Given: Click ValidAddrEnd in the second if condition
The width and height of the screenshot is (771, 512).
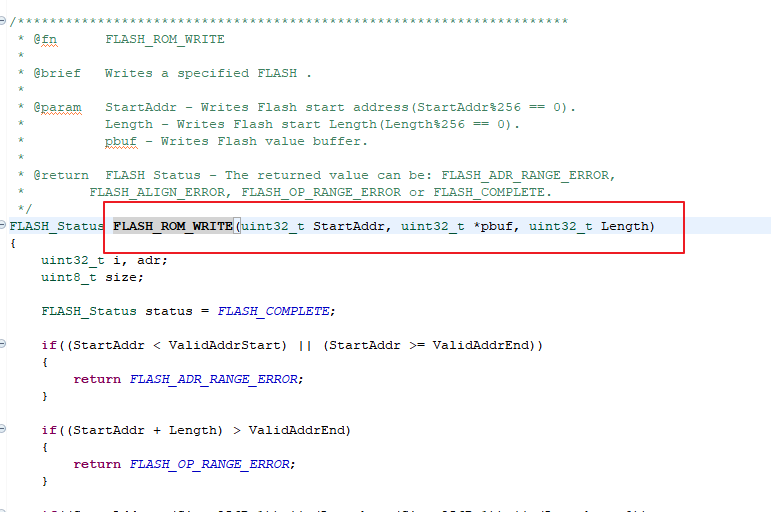Looking at the screenshot, I should point(297,430).
